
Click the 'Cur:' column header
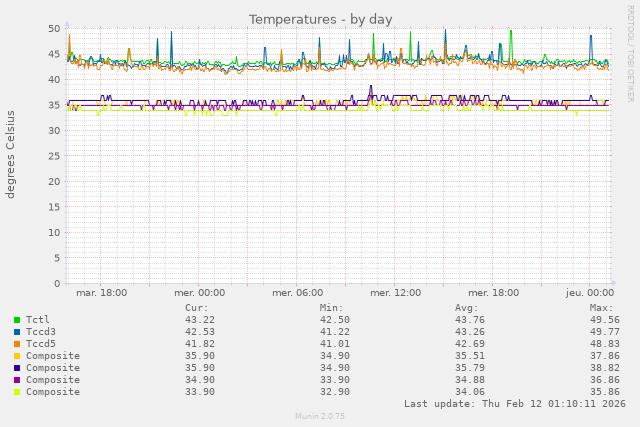coord(197,308)
